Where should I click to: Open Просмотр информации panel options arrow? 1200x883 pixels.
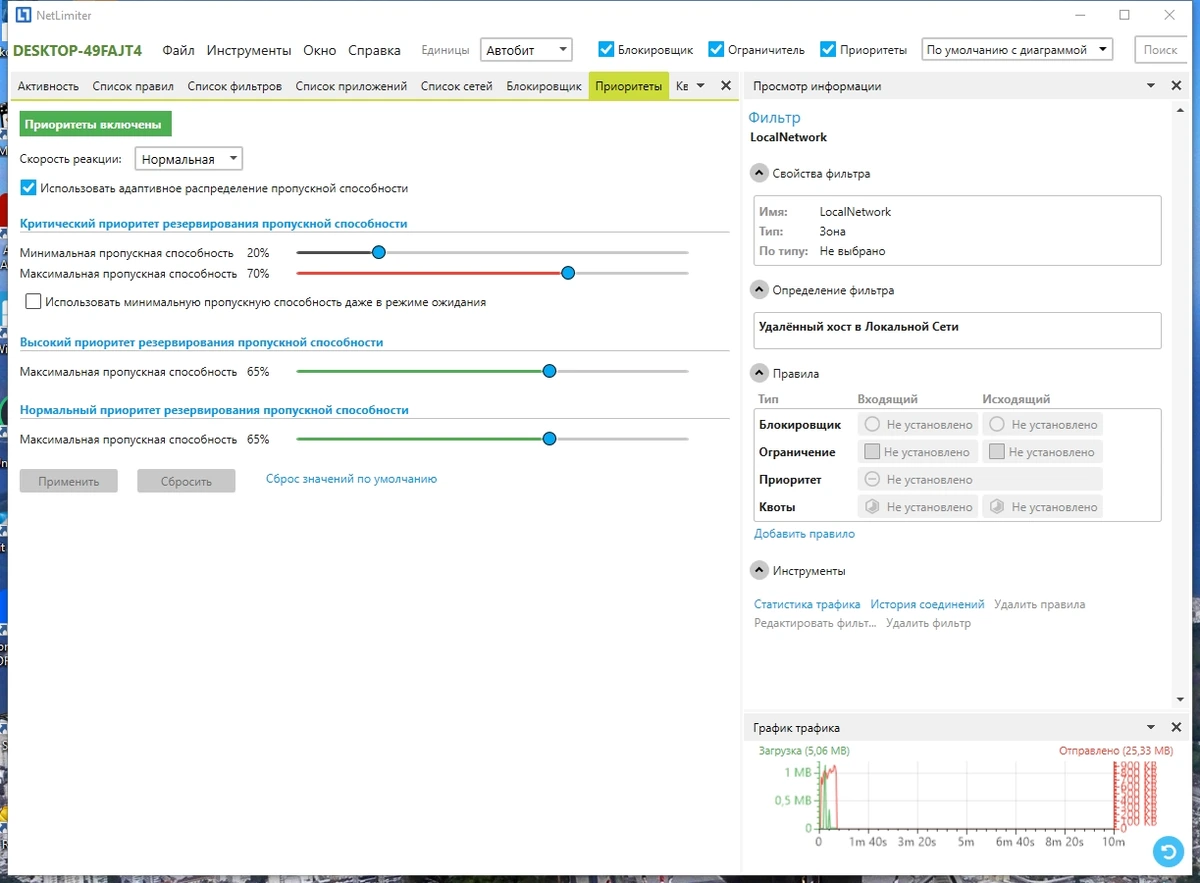pyautogui.click(x=1150, y=86)
